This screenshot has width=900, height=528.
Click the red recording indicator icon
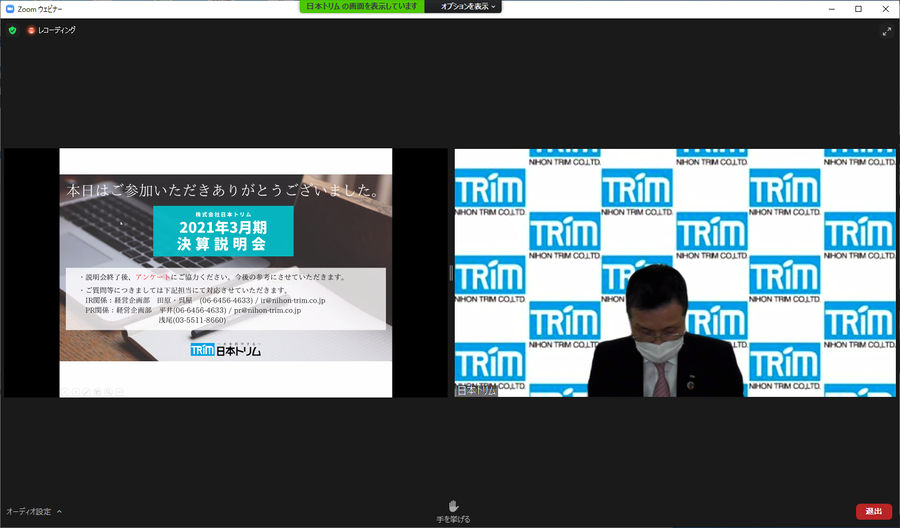[31, 30]
